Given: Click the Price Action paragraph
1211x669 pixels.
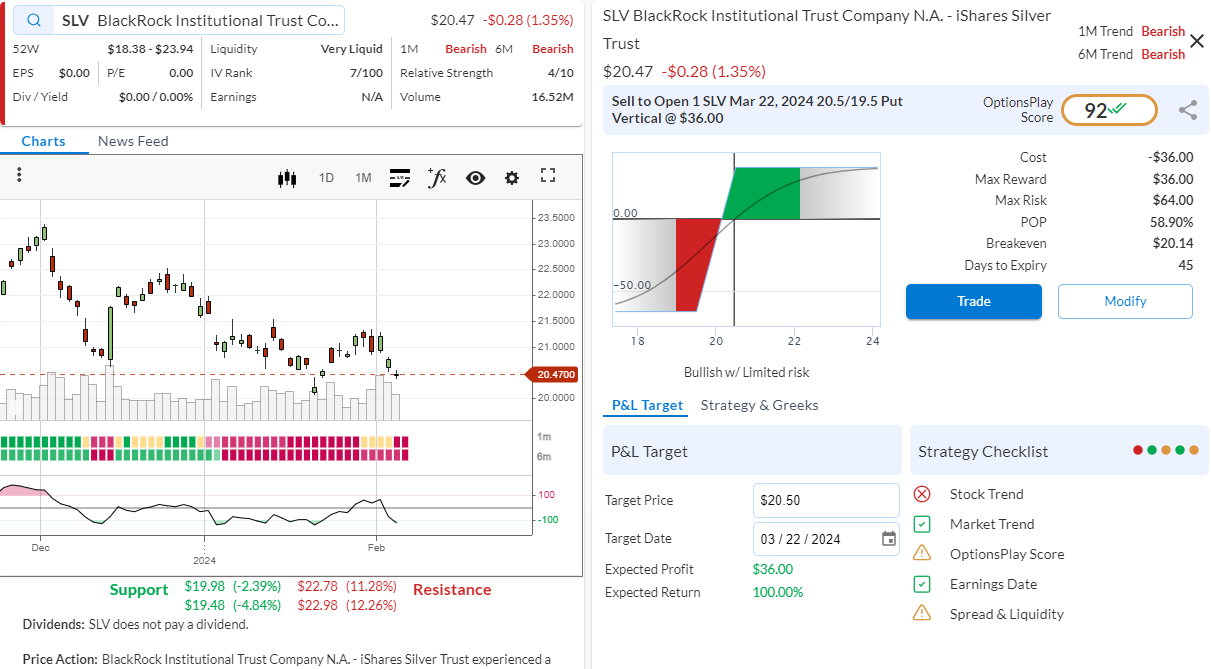Looking at the screenshot, I should (x=287, y=659).
